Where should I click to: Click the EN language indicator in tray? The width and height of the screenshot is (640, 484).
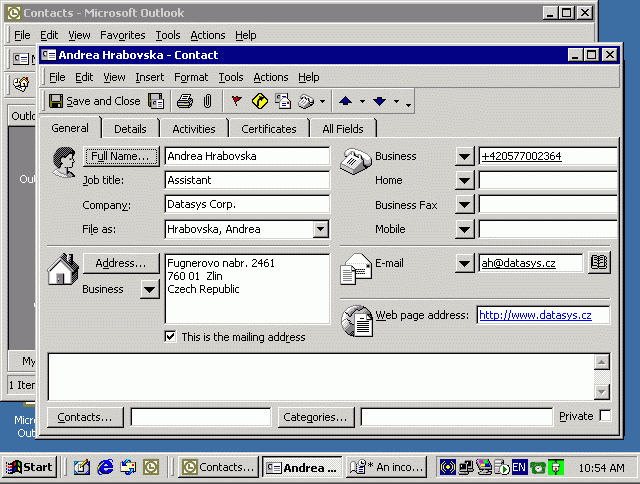[519, 467]
